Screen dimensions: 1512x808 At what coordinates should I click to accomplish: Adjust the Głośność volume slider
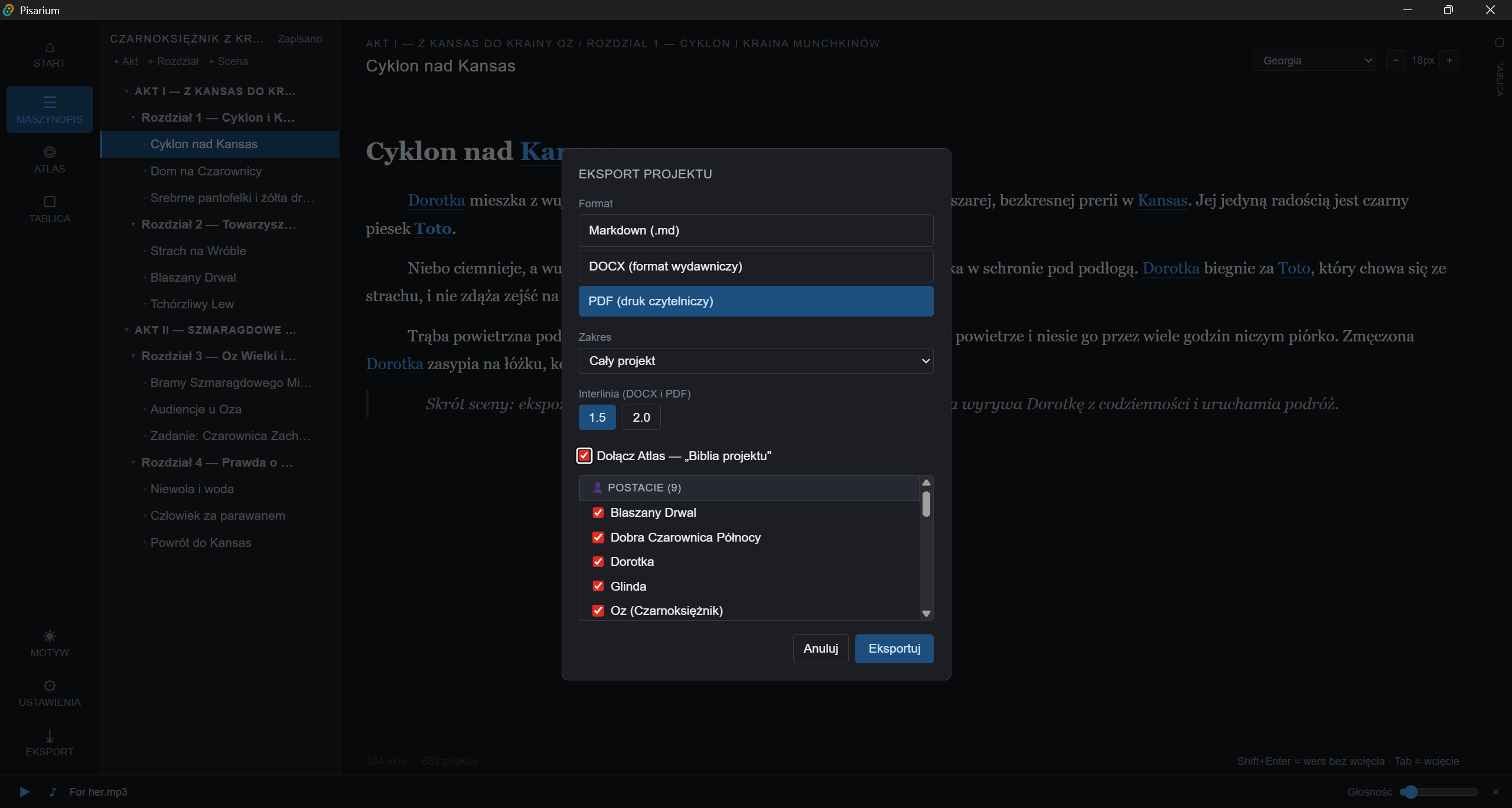point(1439,792)
